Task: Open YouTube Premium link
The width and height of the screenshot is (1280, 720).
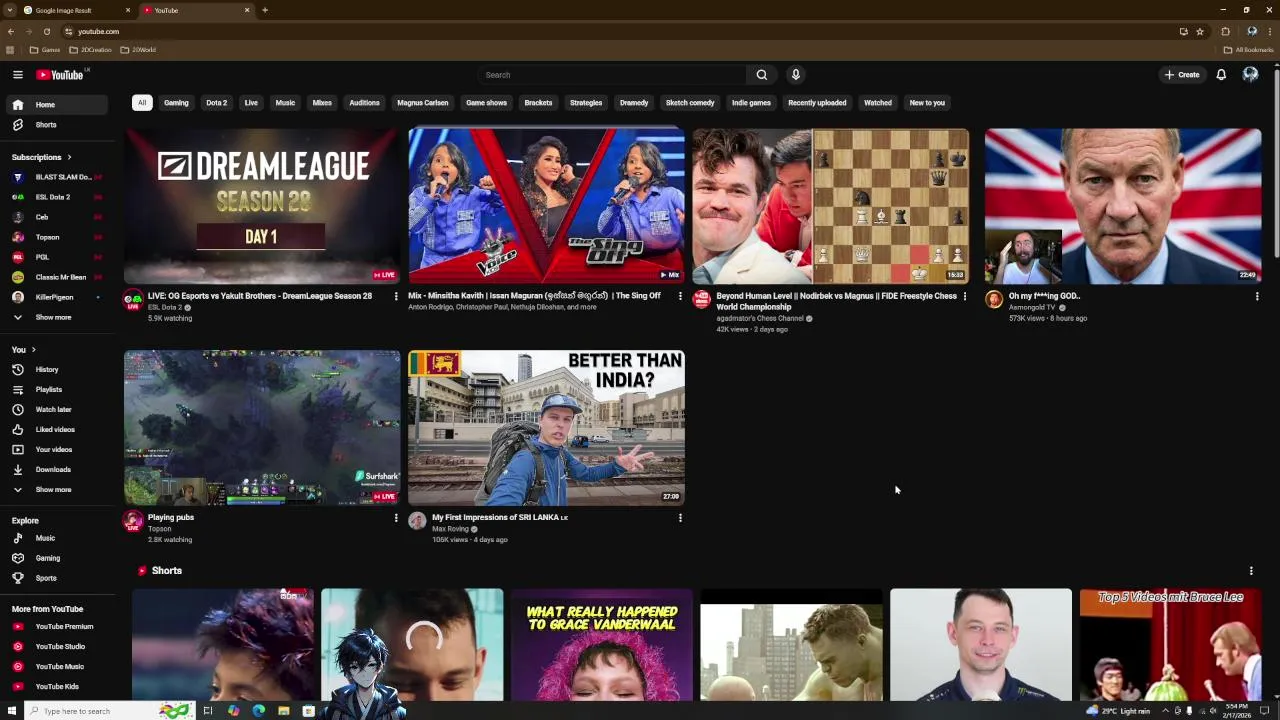Action: (x=58, y=627)
